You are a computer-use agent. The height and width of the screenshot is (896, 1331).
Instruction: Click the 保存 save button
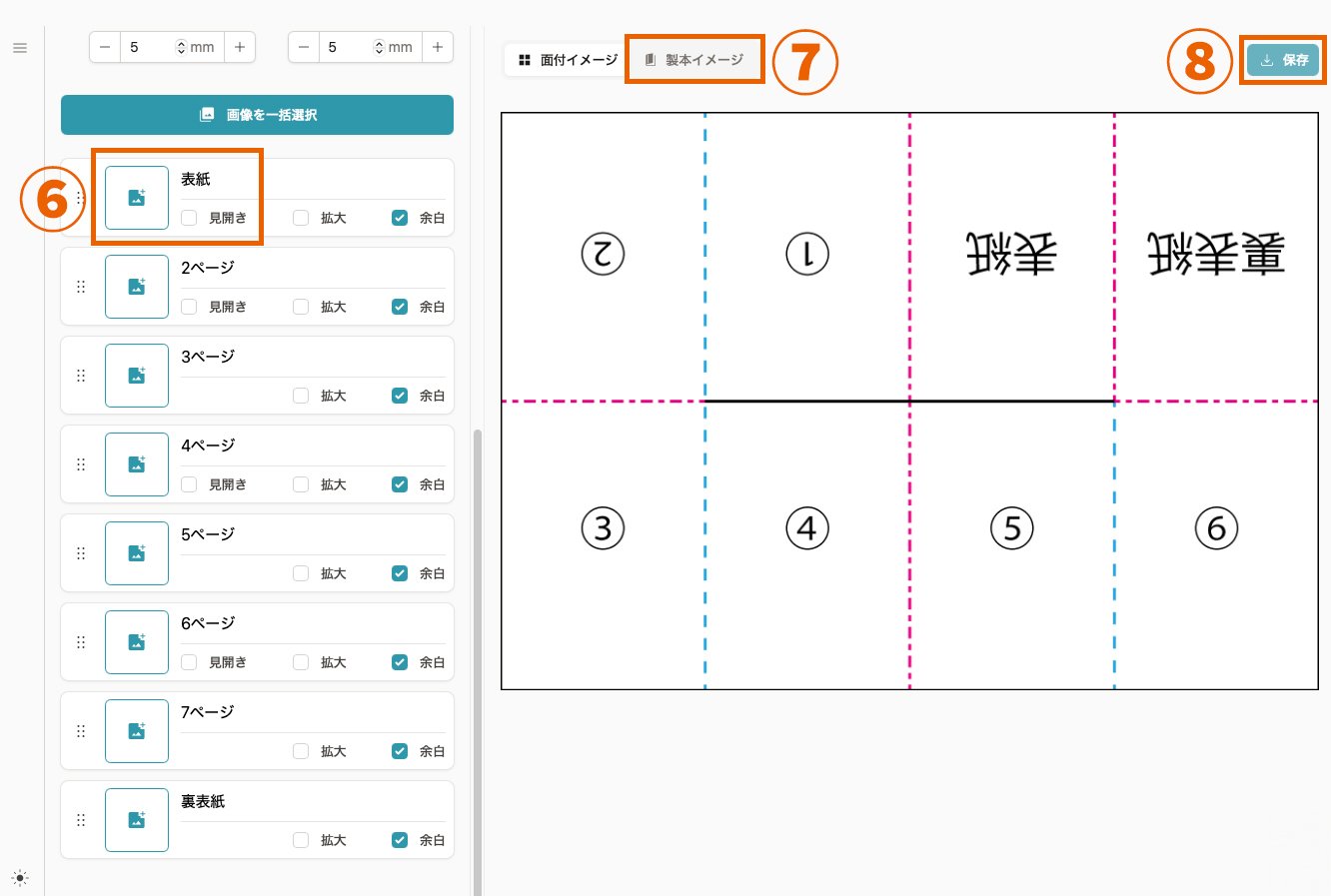(x=1284, y=60)
